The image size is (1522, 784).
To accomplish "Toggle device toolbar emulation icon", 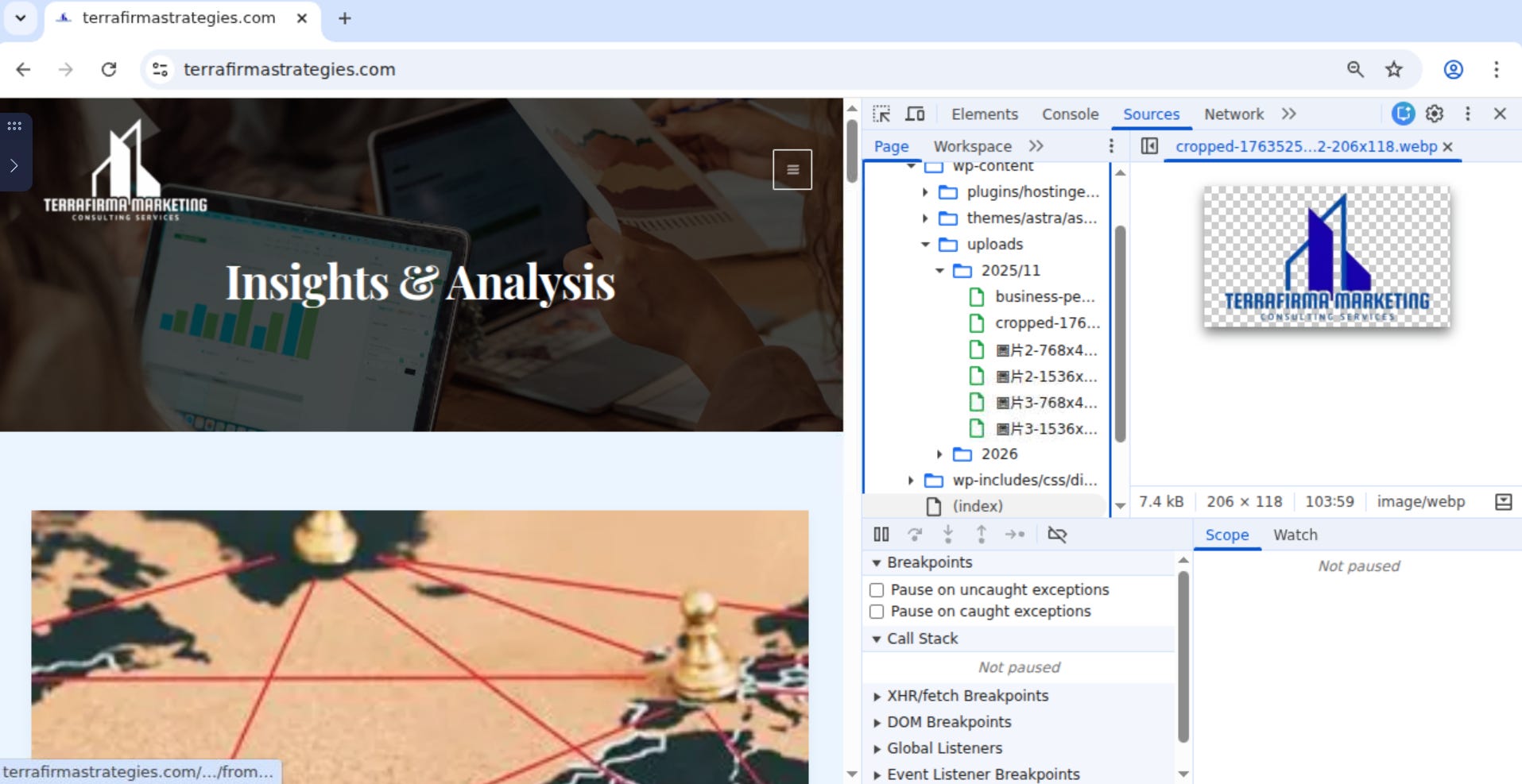I will click(x=915, y=114).
